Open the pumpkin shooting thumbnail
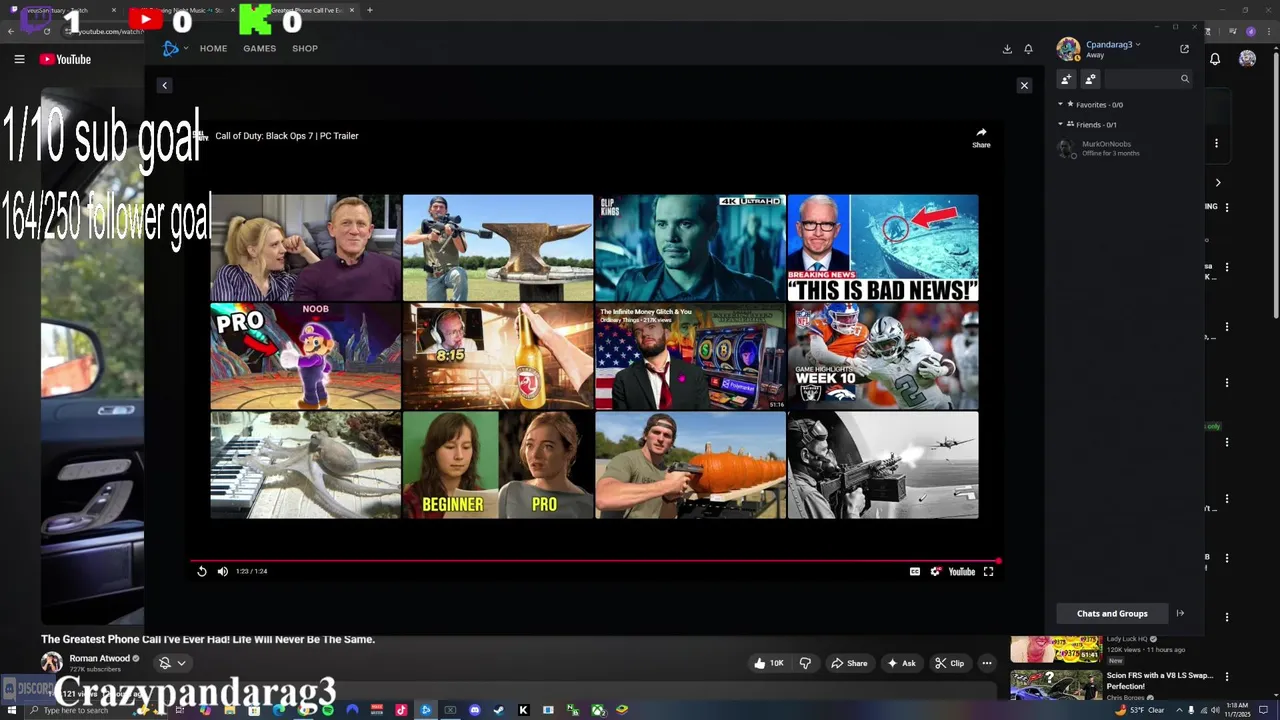Screen dimensions: 1280x720 click(x=690, y=465)
